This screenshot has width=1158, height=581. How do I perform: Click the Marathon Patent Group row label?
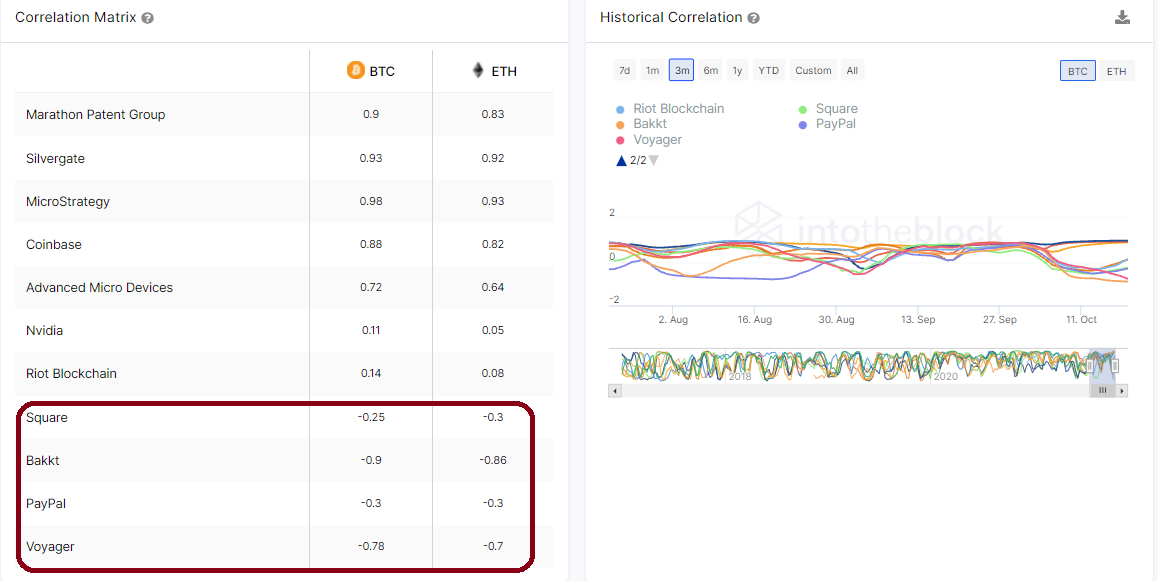[x=95, y=114]
